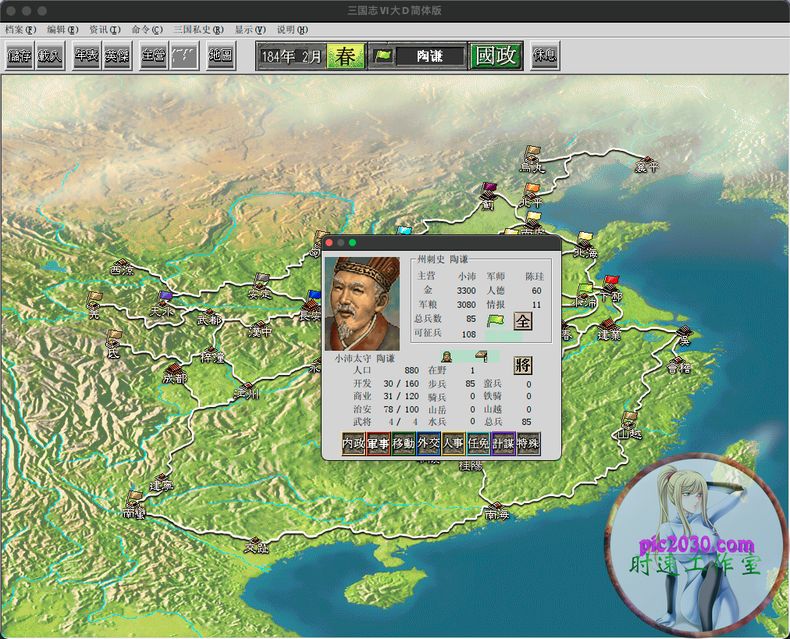Select the 南海 city on the map
This screenshot has height=639, width=790.
(497, 510)
